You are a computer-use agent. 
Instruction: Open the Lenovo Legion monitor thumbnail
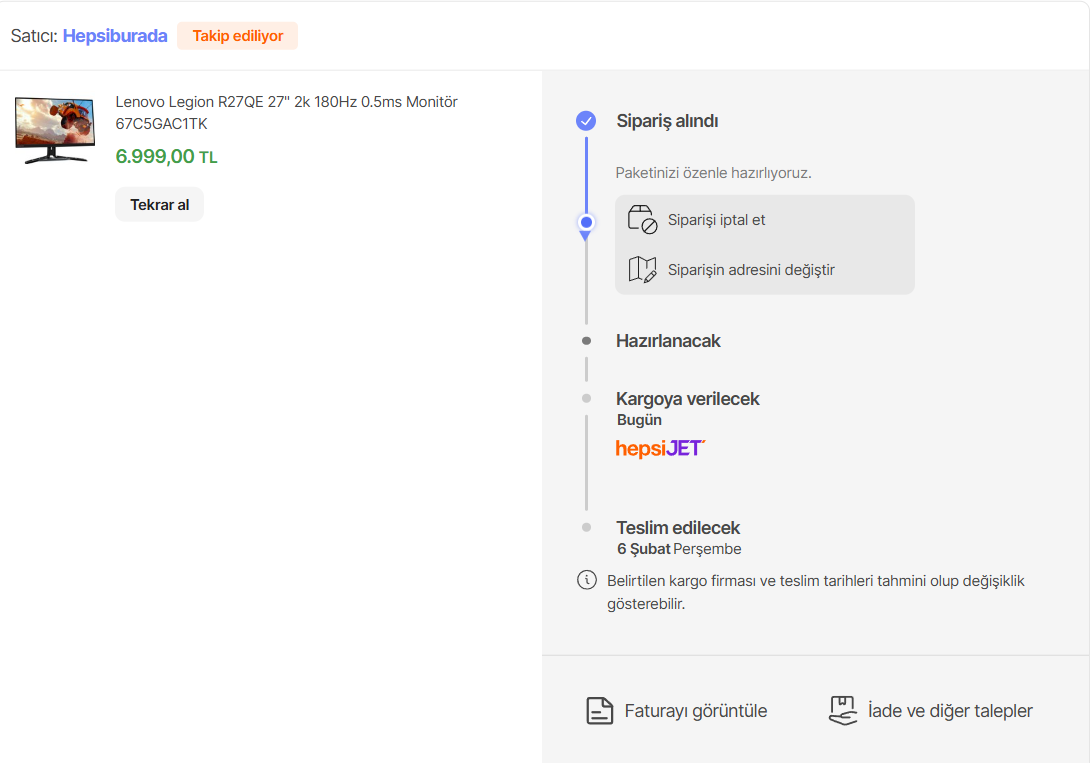55,130
